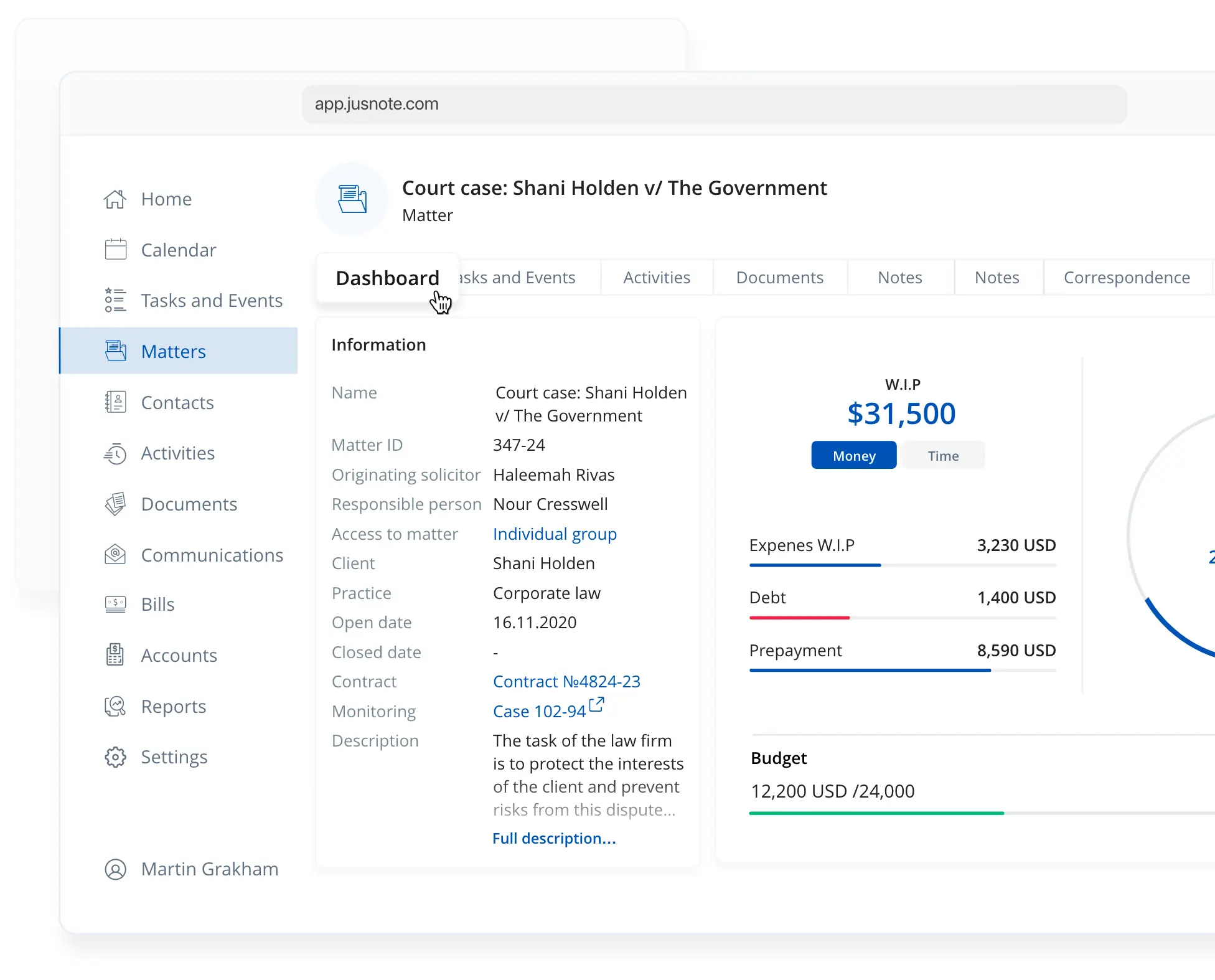1215x980 pixels.
Task: Click the Home house icon in sidebar
Action: coord(115,199)
